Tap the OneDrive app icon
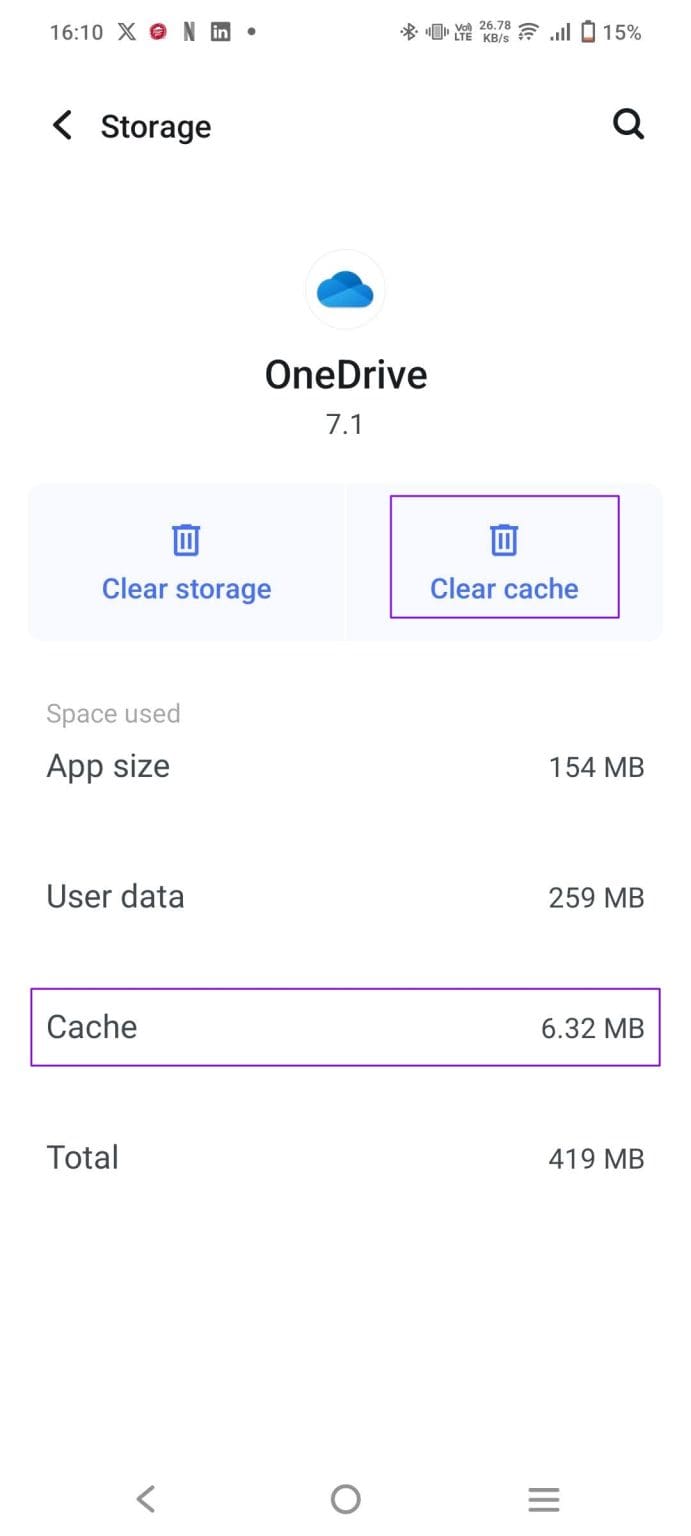The height and width of the screenshot is (1536, 691). click(345, 289)
